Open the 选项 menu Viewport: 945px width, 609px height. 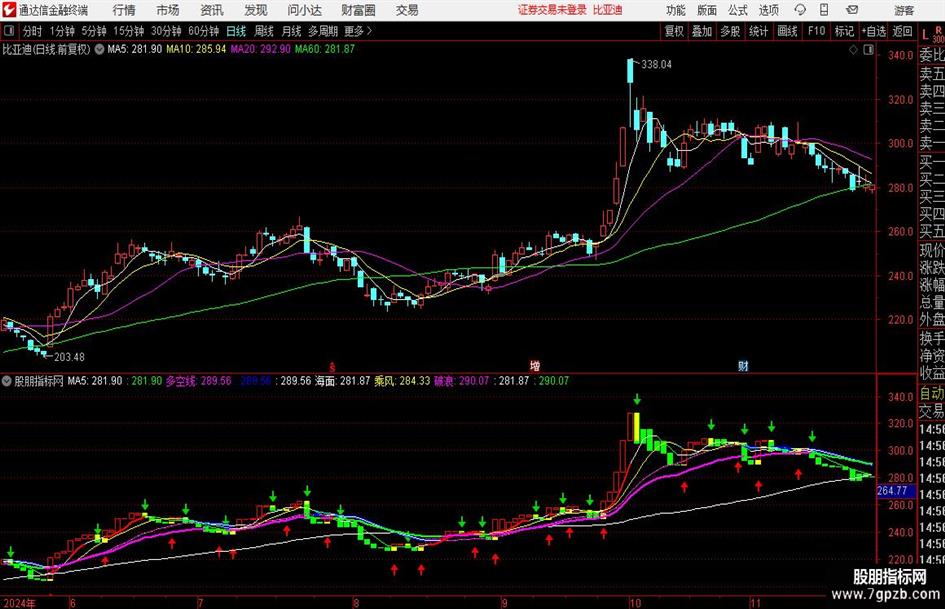click(768, 10)
